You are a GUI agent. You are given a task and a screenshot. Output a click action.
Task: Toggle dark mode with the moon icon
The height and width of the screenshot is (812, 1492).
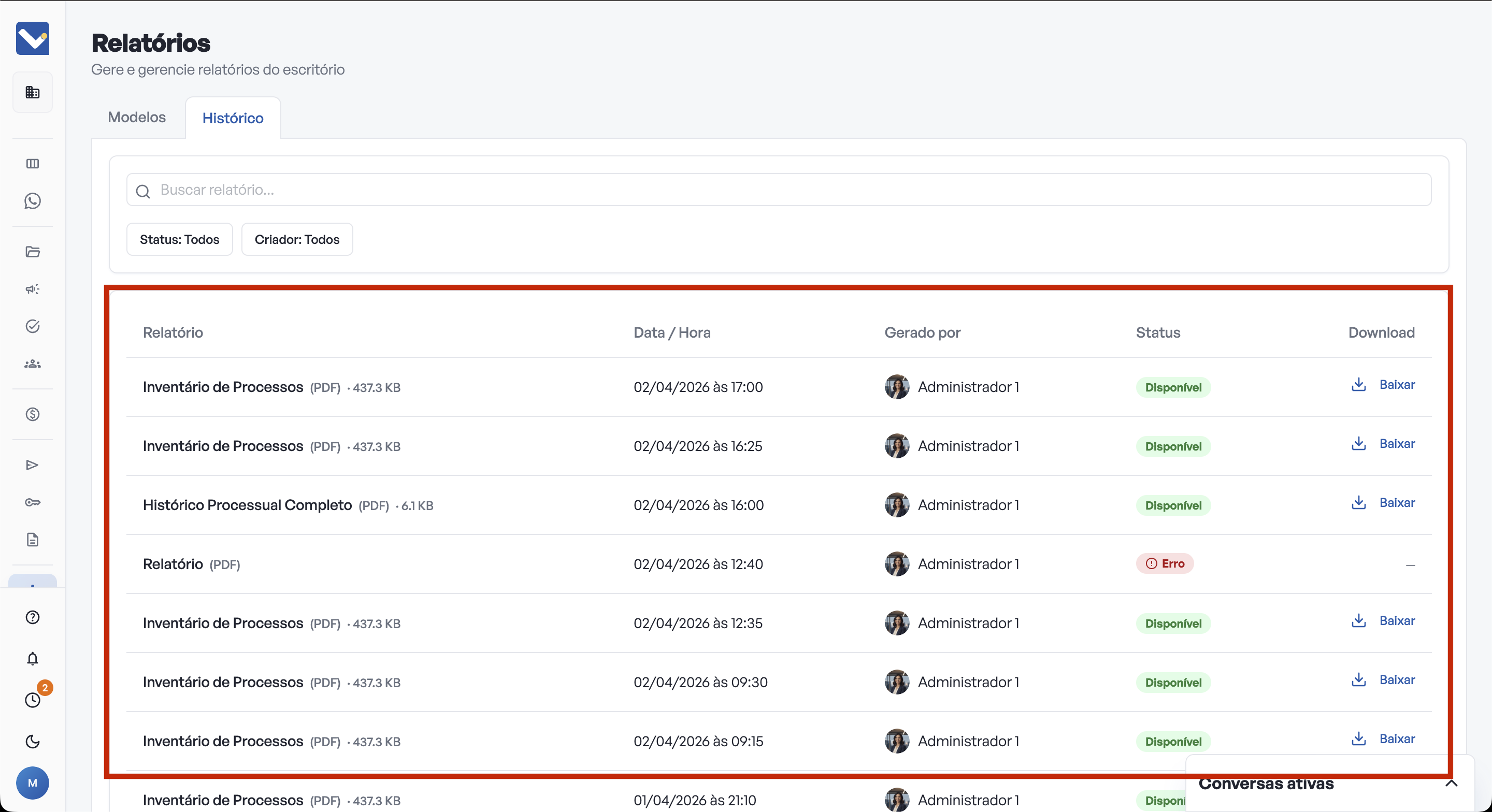pyautogui.click(x=33, y=742)
